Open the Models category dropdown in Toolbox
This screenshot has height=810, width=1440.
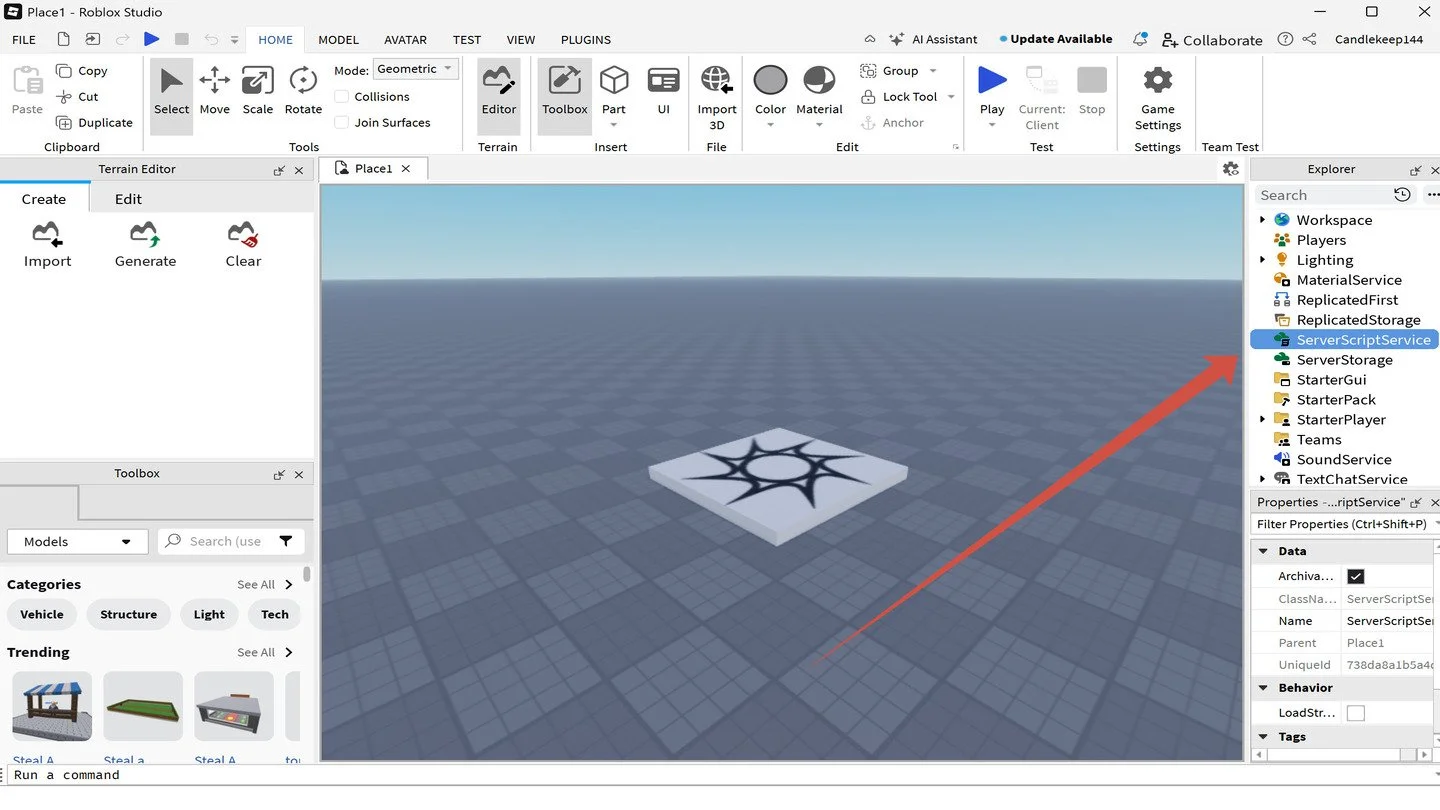(x=77, y=541)
